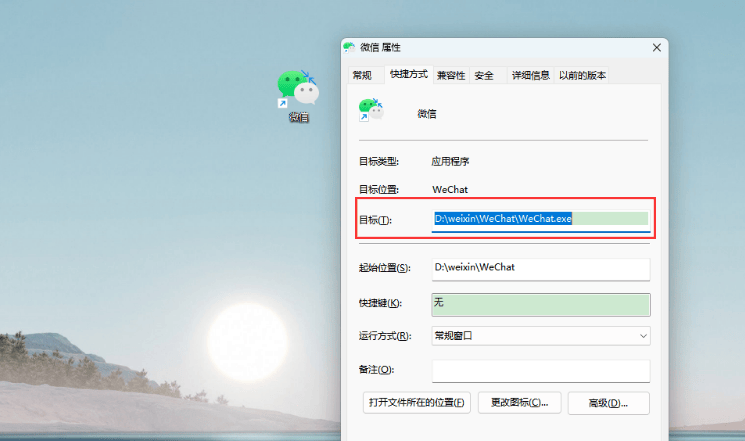Viewport: 745px width, 441px height.
Task: Click the 目标位置: label
Action: click(379, 190)
